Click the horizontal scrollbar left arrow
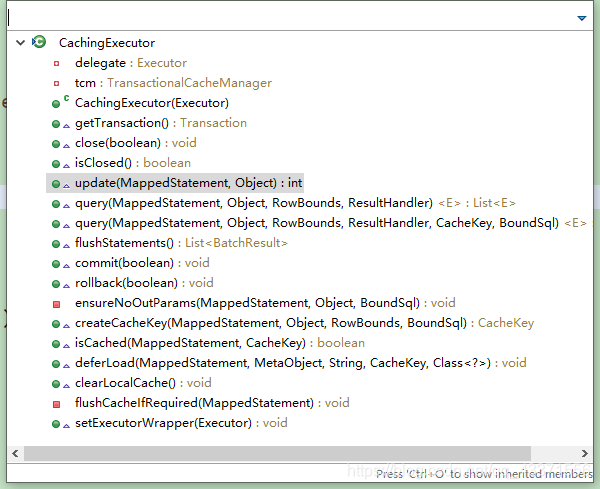Image resolution: width=600 pixels, height=489 pixels. pos(15,453)
